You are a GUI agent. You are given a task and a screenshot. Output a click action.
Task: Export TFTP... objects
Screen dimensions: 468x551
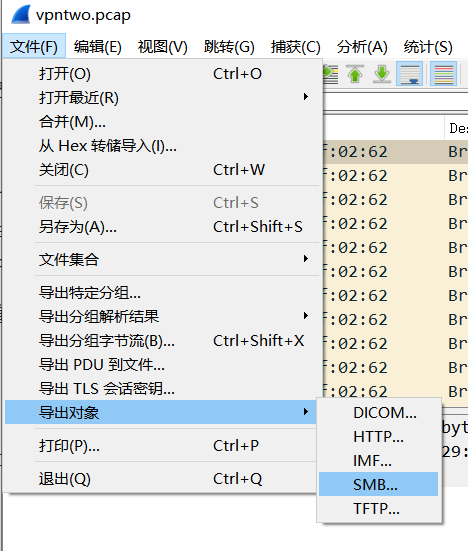[379, 508]
